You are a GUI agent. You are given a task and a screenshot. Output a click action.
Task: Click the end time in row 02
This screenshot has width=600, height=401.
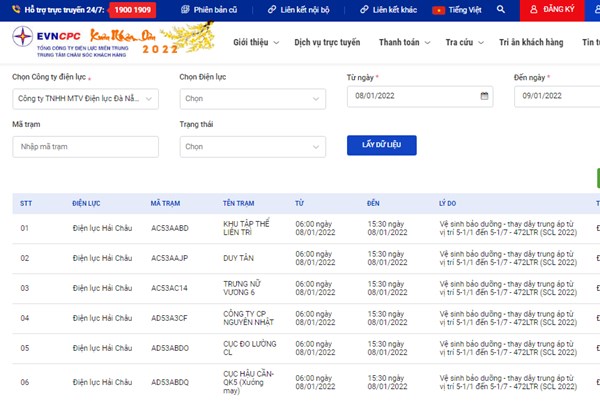[x=387, y=258]
